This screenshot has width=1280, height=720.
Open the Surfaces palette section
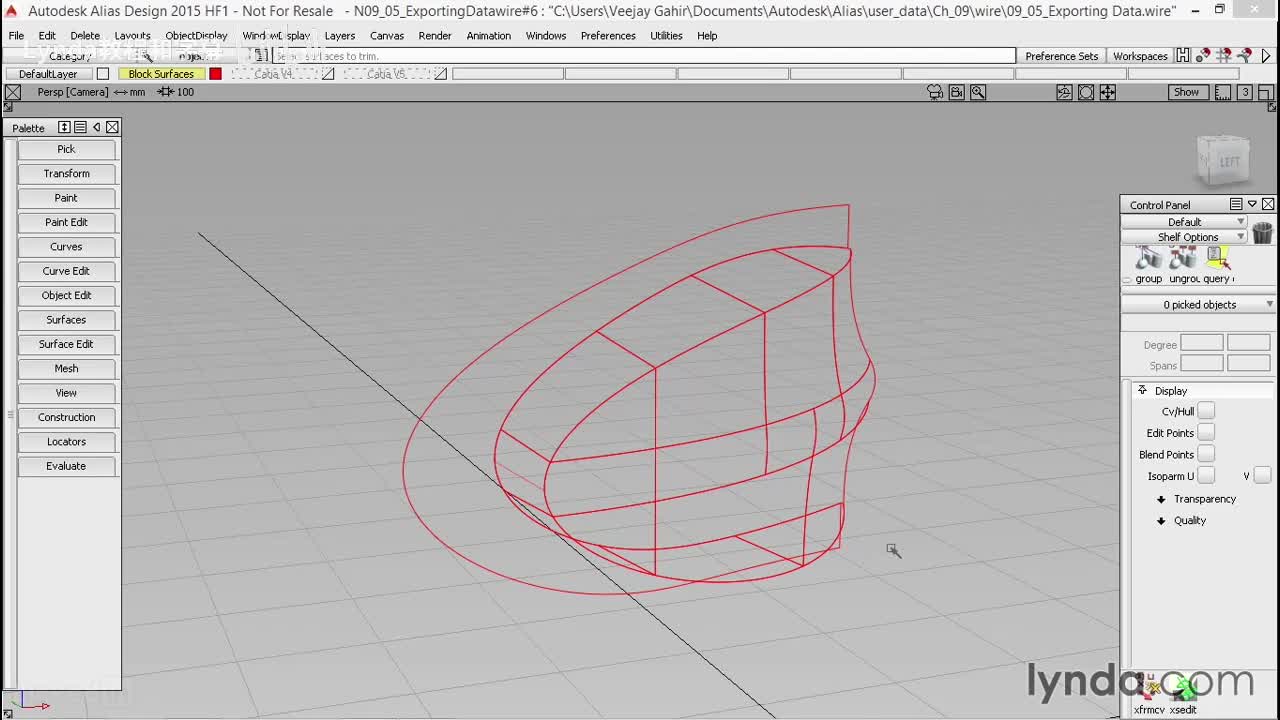[67, 320]
